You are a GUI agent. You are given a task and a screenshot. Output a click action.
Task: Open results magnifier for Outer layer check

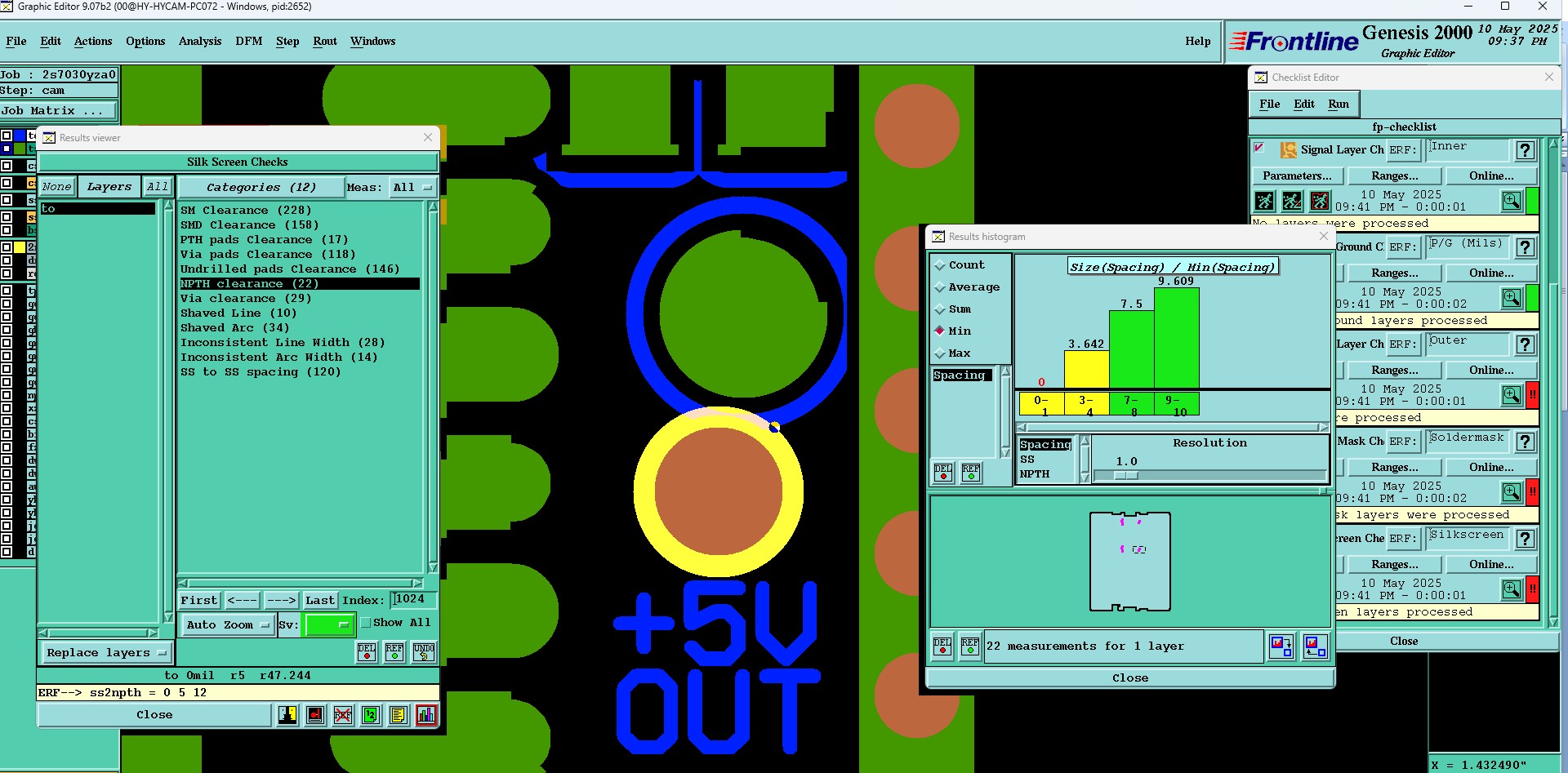click(1512, 395)
